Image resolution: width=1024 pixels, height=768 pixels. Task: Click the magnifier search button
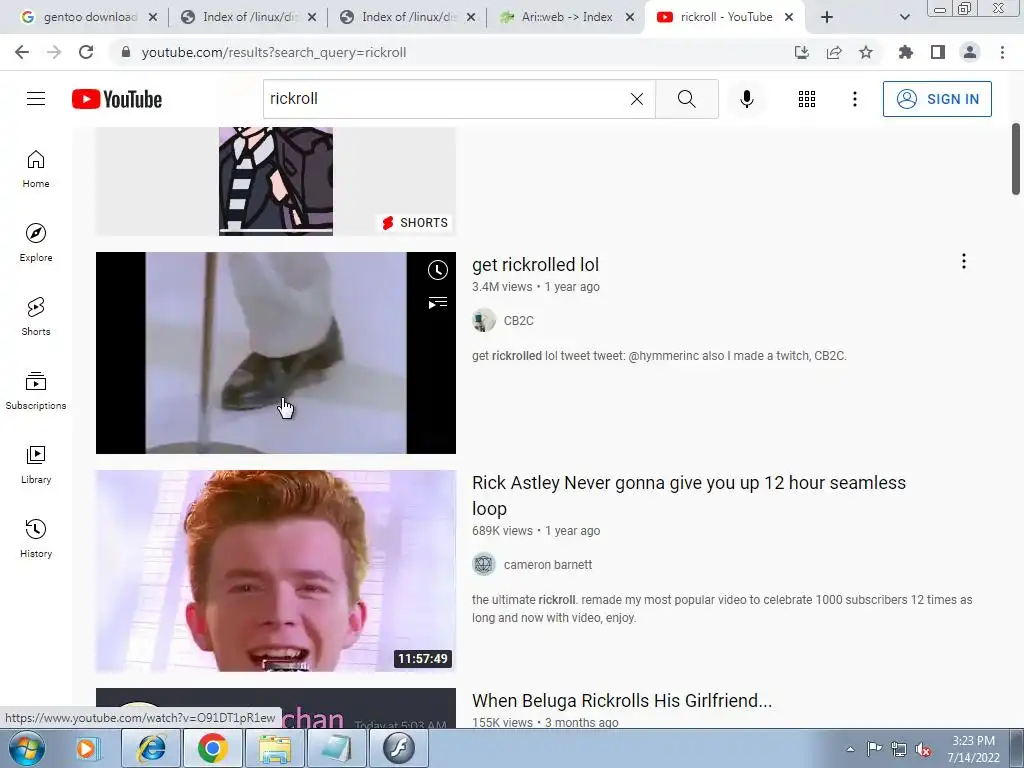click(x=686, y=99)
